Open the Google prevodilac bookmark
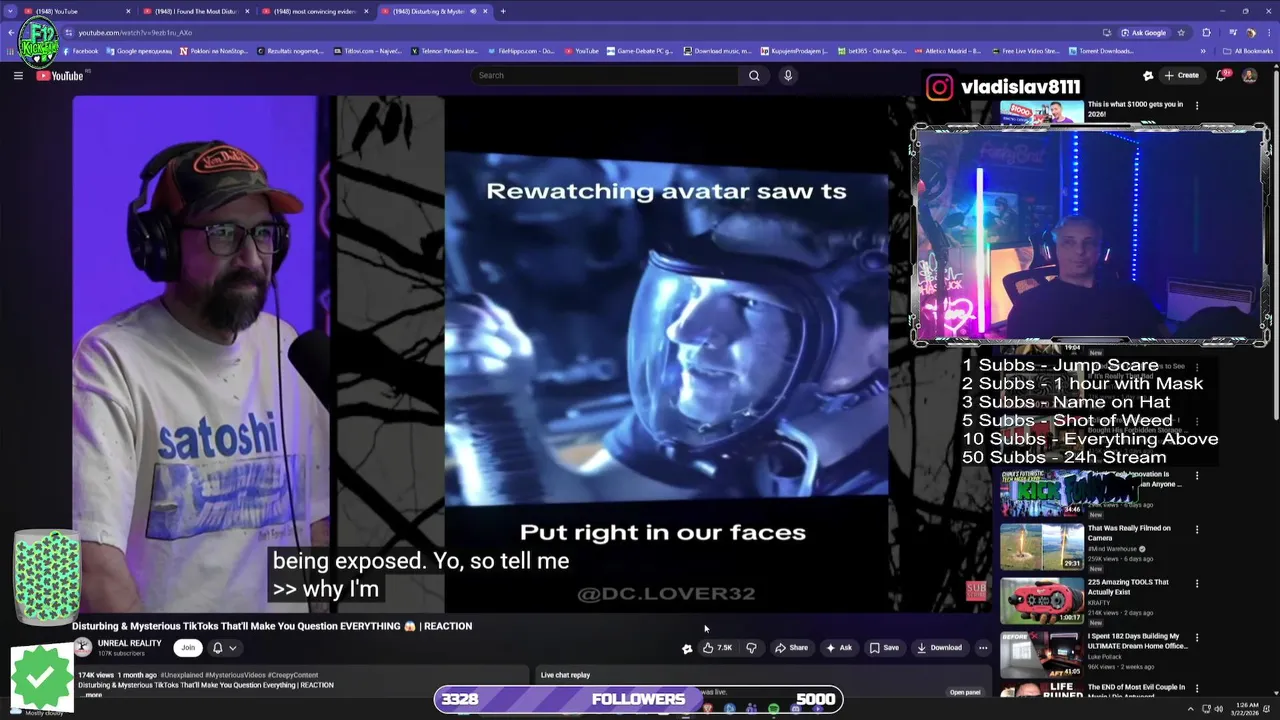1280x720 pixels. click(138, 51)
